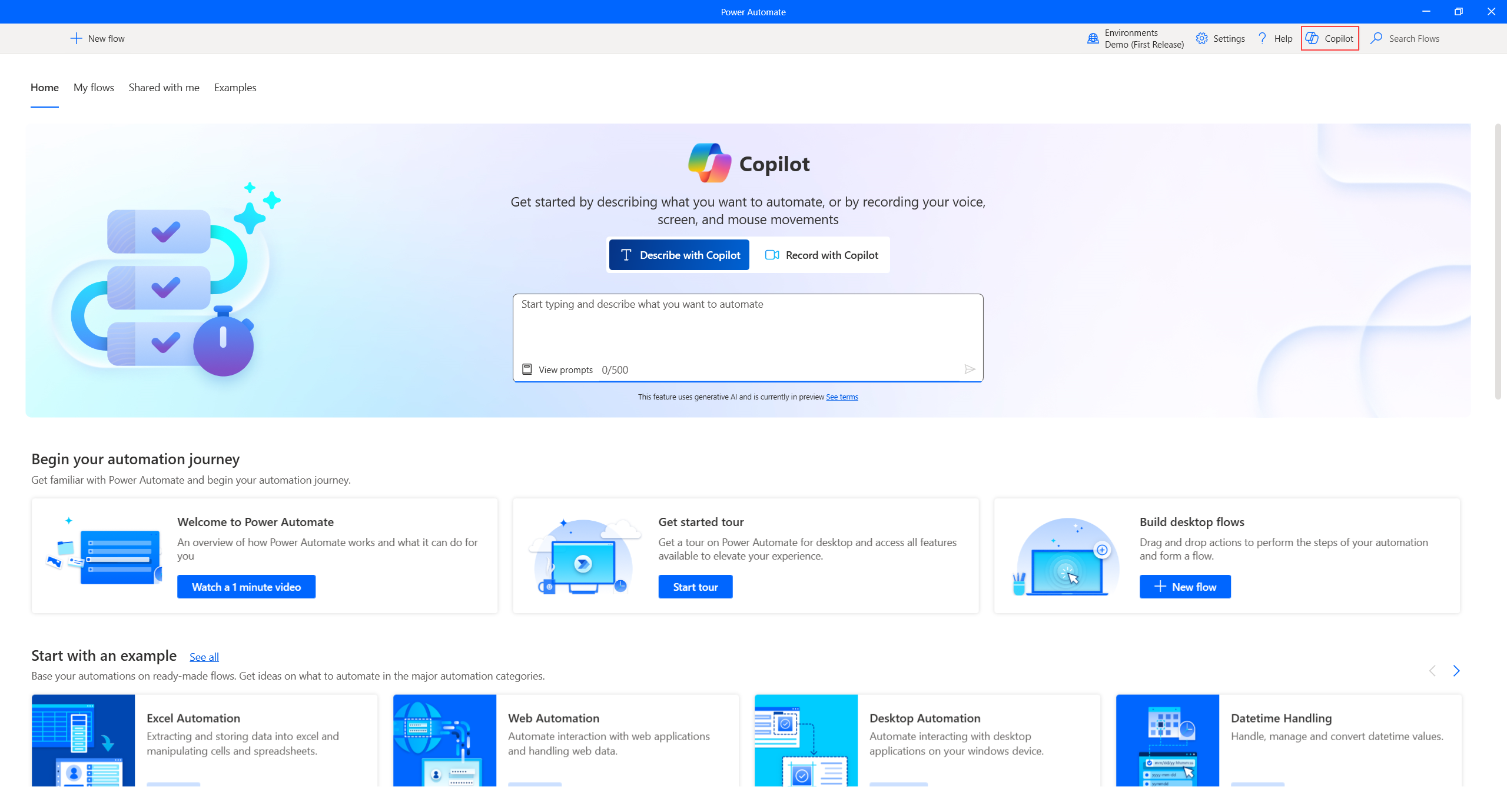Select the Home tab
Screen dimensions: 1507x812
pos(44,87)
